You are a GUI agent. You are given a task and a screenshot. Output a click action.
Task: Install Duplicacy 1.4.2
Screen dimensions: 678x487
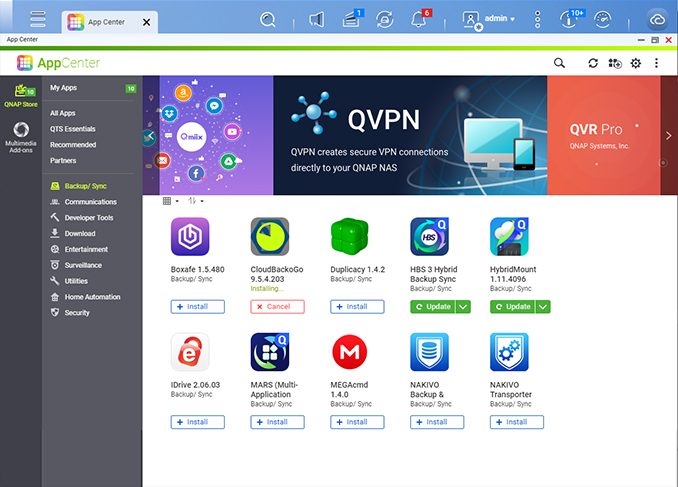click(x=357, y=307)
